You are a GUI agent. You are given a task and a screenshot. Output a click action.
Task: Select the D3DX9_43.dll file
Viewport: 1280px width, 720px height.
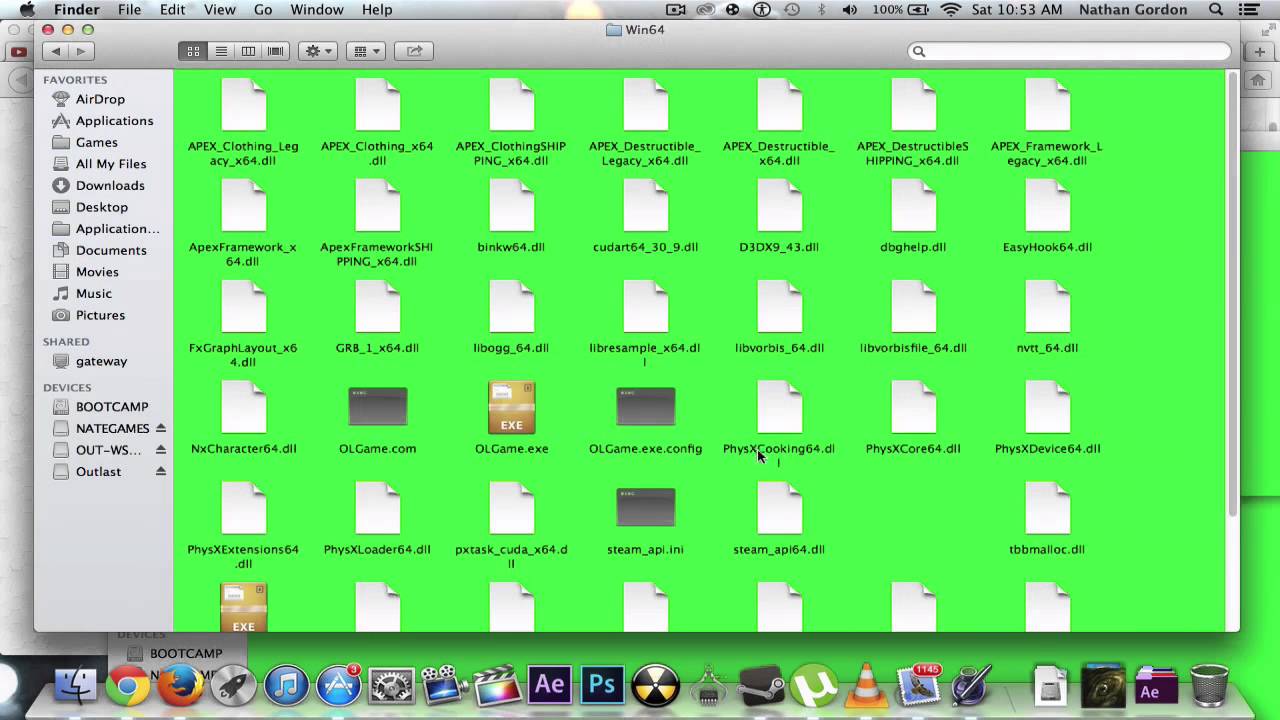tap(779, 217)
